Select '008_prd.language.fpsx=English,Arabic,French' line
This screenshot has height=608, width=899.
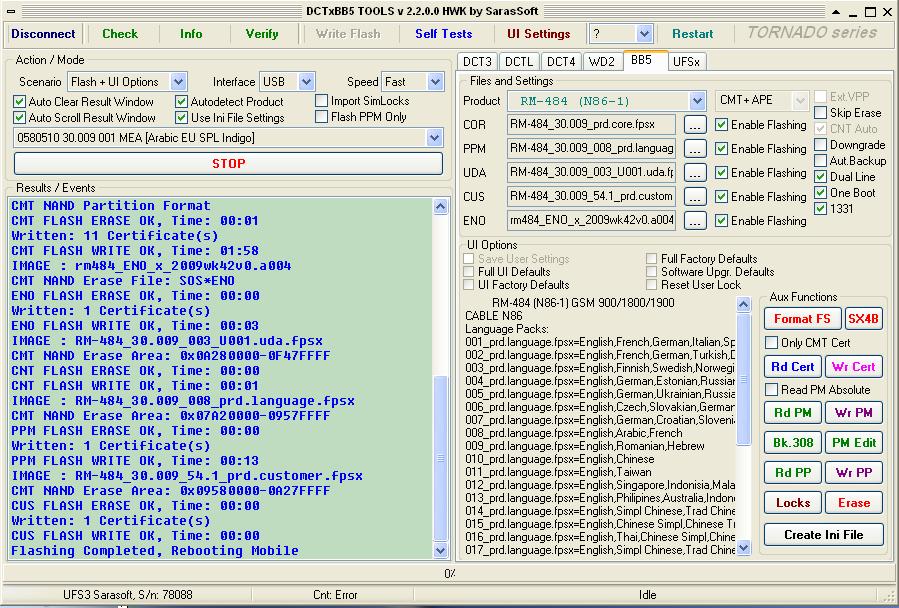tap(574, 433)
